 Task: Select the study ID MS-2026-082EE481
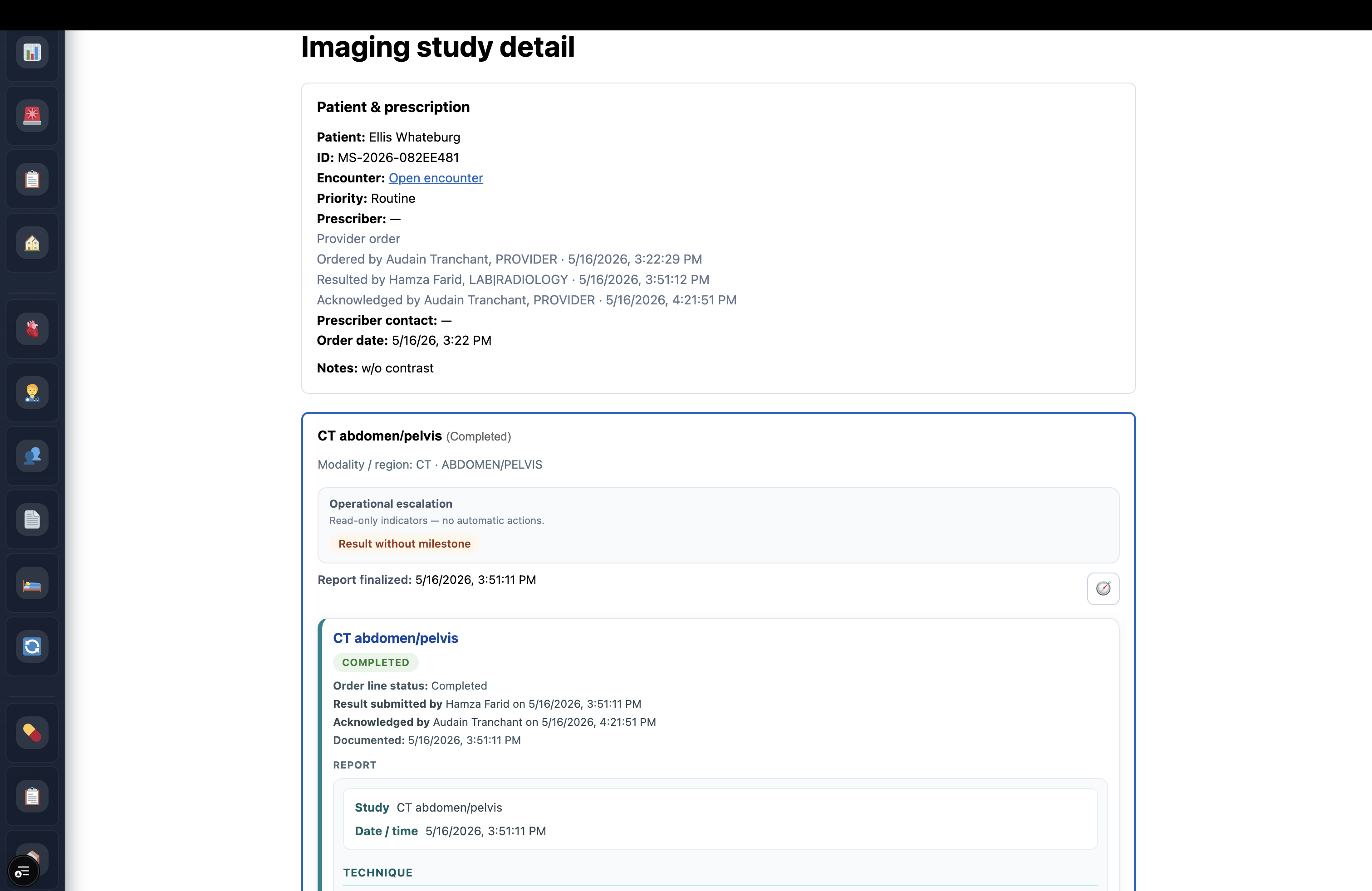[398, 157]
